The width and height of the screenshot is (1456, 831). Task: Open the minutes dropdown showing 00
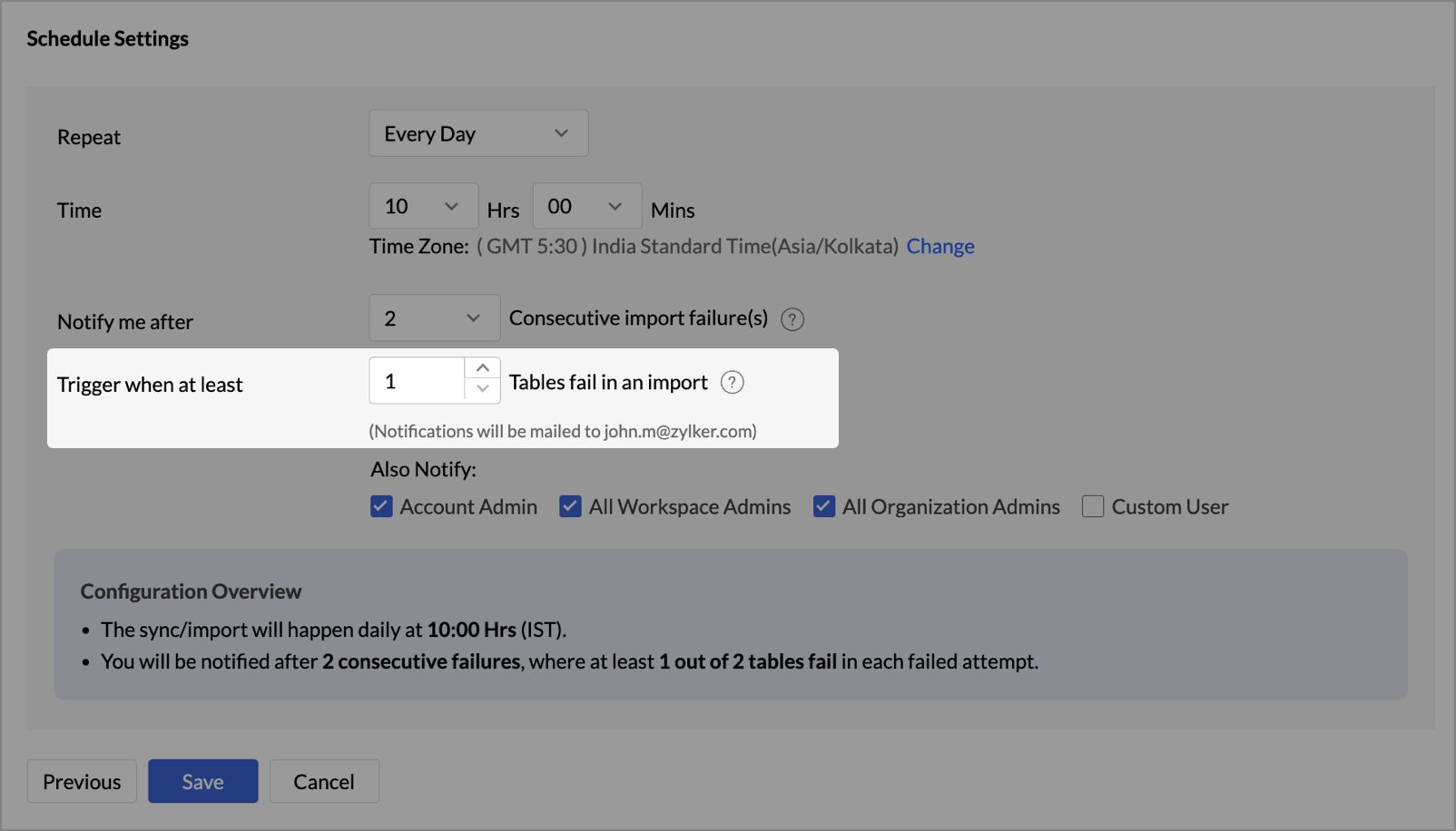[586, 207]
